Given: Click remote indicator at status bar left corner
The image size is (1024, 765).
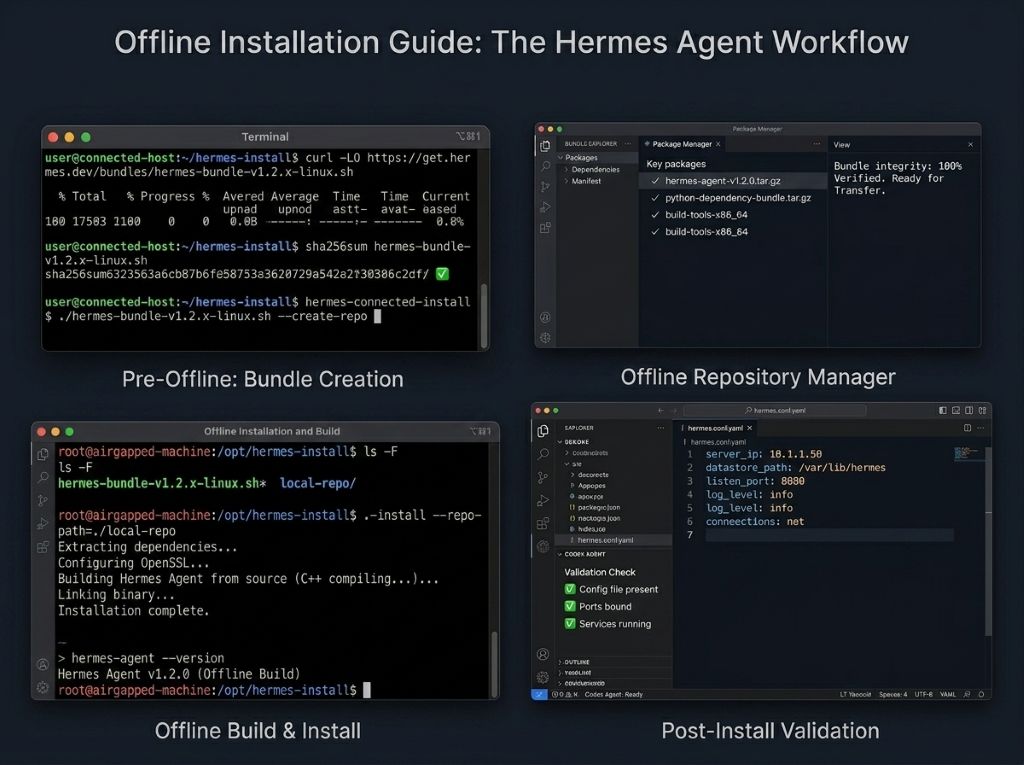Looking at the screenshot, I should pyautogui.click(x=539, y=694).
